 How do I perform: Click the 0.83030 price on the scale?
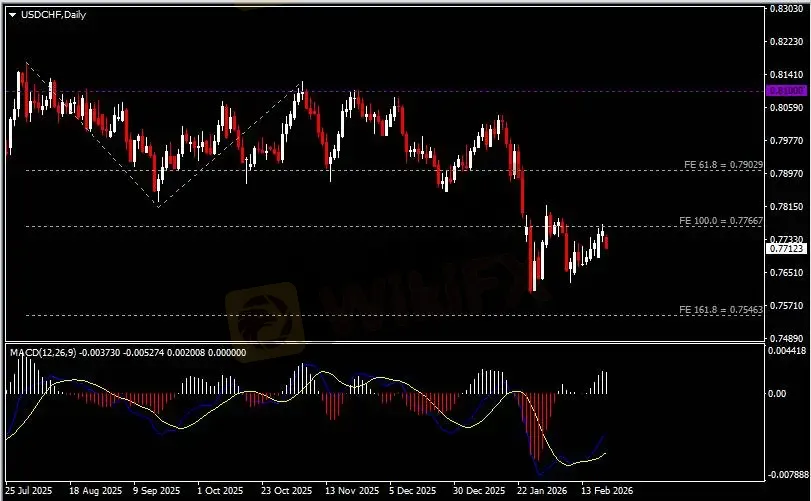[788, 9]
